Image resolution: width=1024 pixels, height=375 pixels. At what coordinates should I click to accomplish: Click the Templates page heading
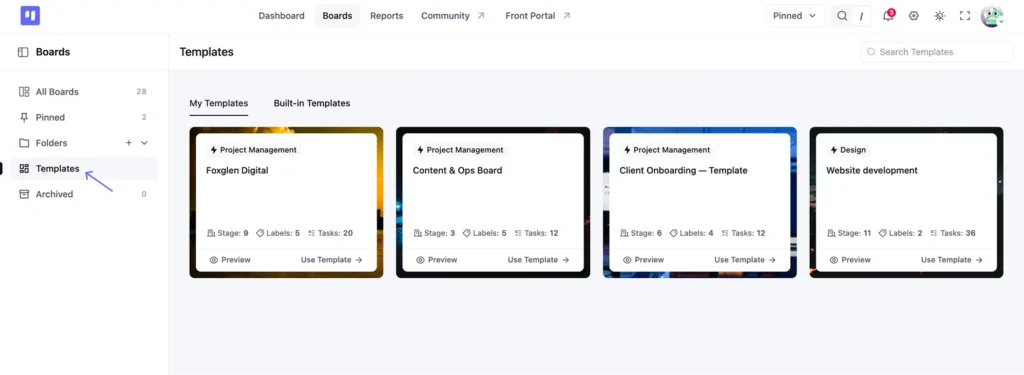click(206, 52)
